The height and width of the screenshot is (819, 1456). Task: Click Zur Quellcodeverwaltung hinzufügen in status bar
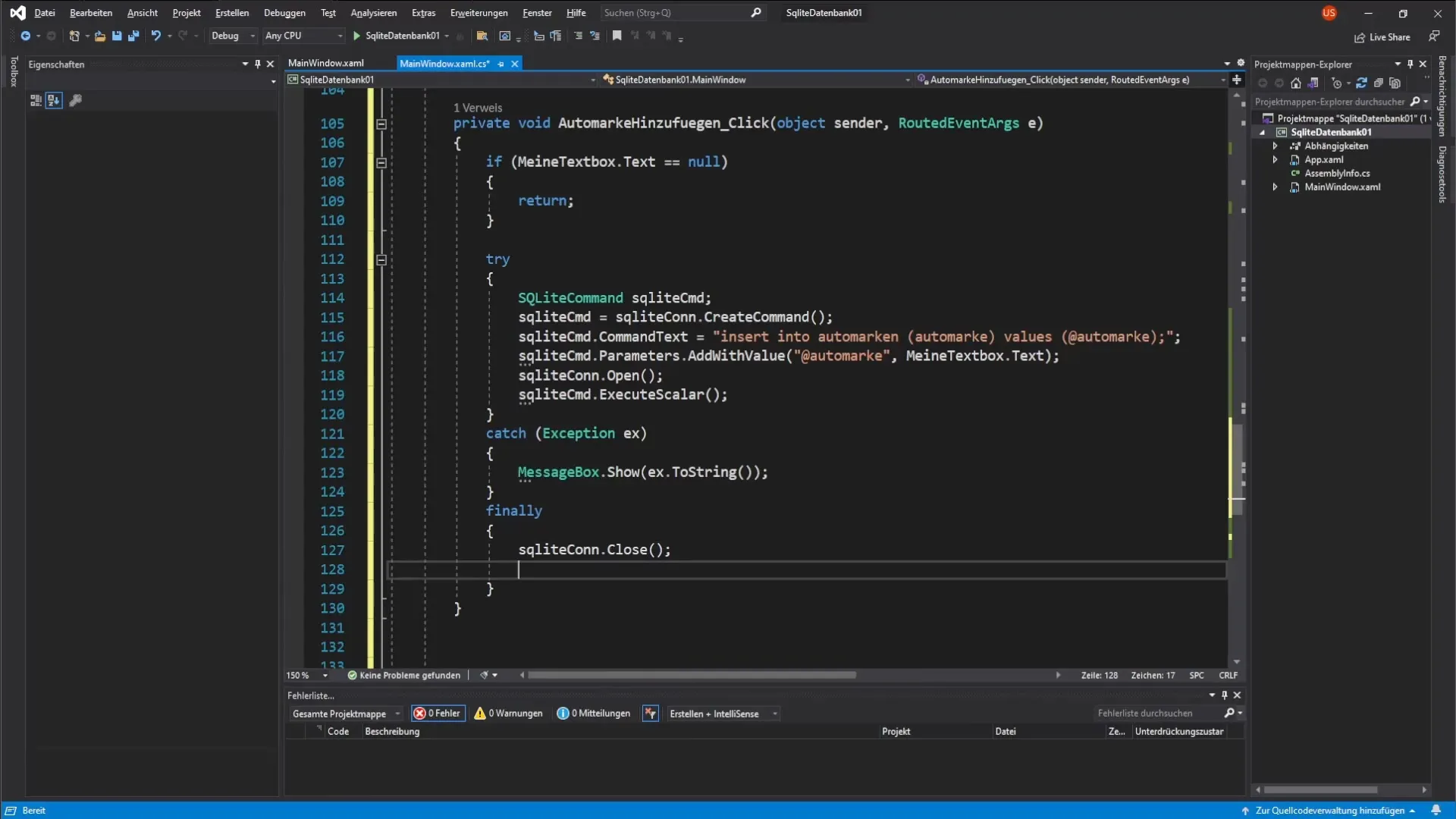point(1329,810)
